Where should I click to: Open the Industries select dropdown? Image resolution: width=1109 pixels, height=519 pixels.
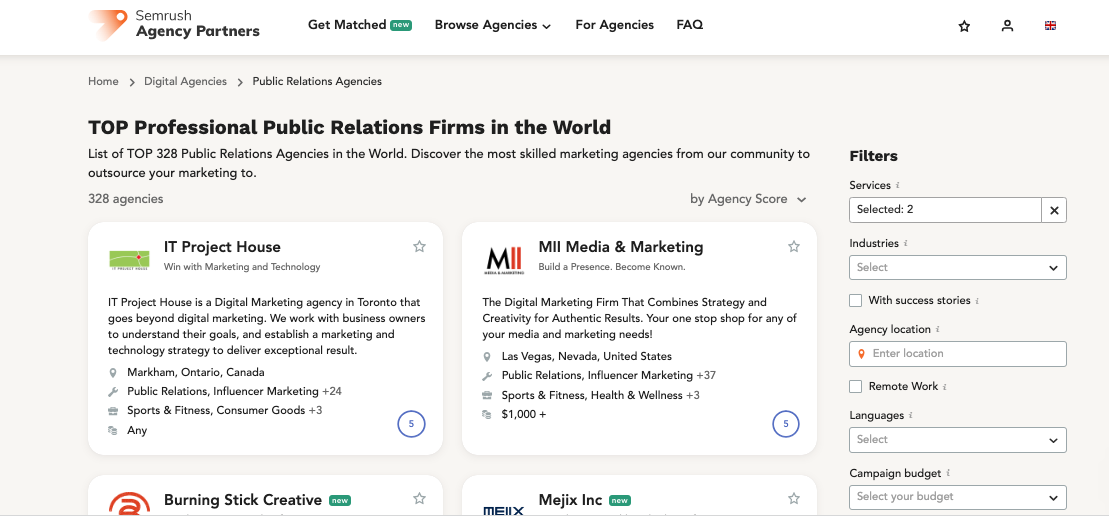pos(958,267)
